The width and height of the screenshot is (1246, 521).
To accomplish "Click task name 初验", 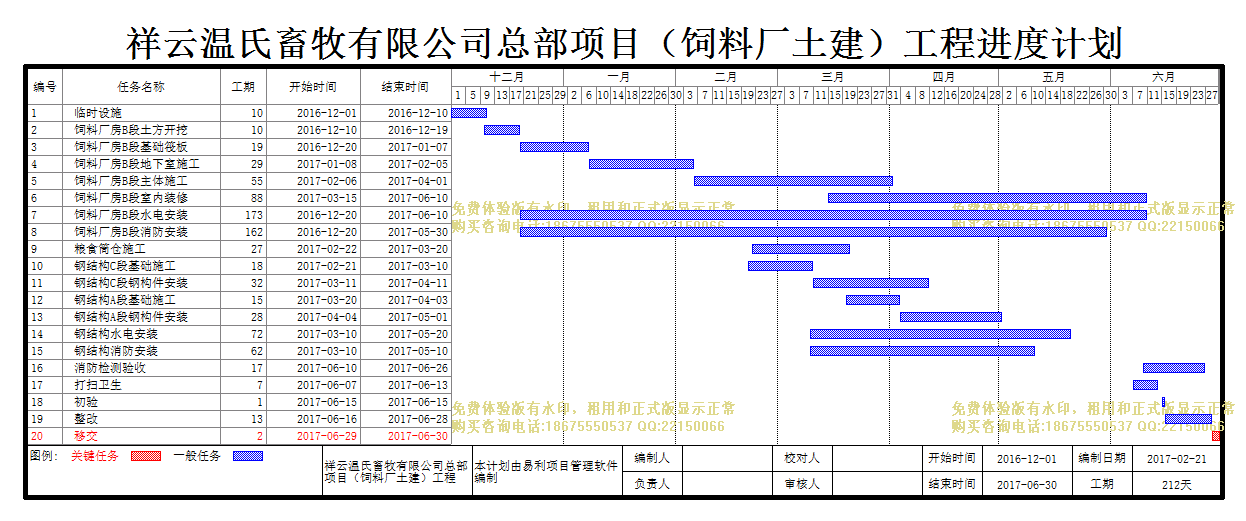I will click(86, 403).
